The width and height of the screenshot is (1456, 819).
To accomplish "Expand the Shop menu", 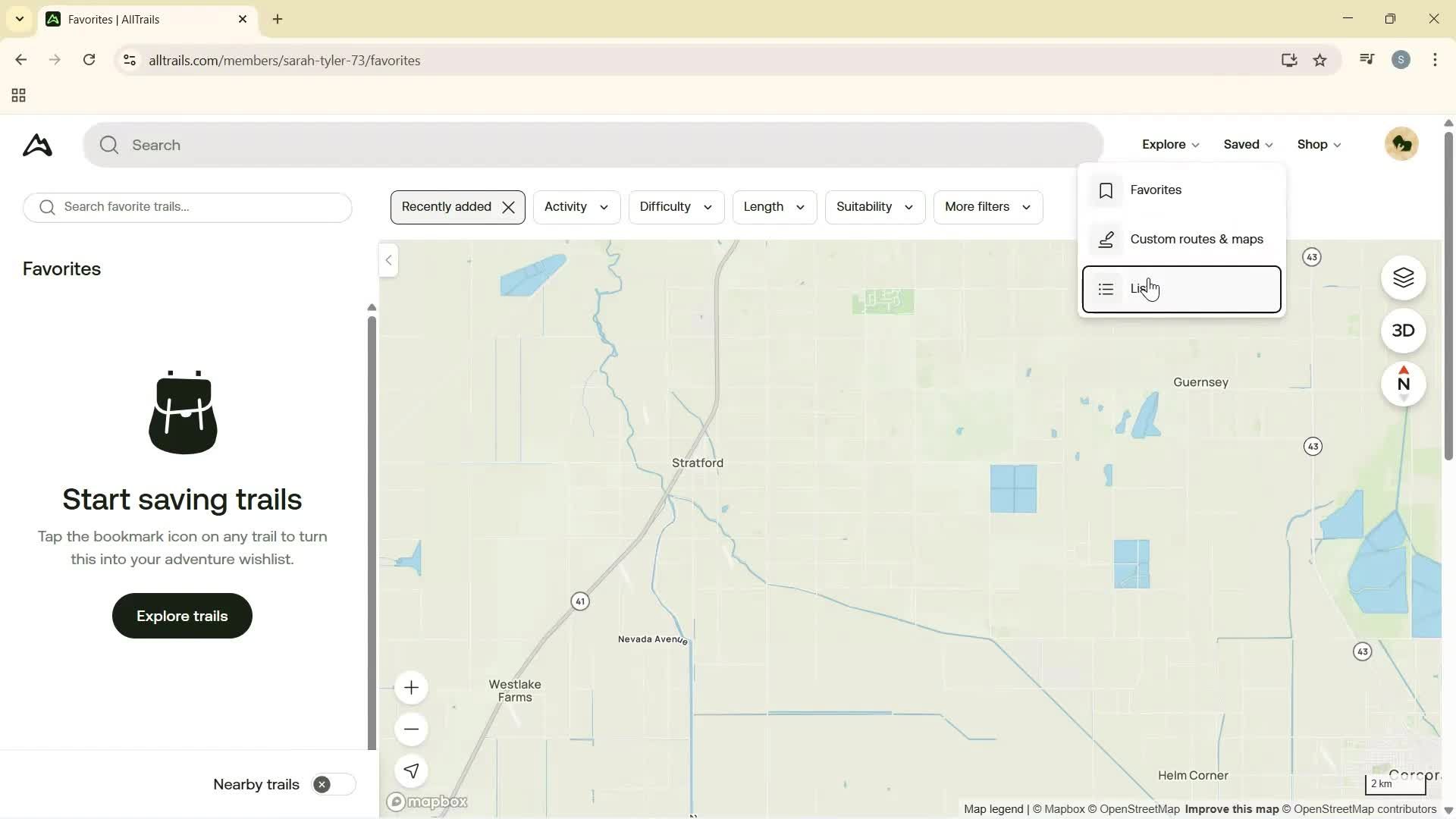I will pos(1318,144).
